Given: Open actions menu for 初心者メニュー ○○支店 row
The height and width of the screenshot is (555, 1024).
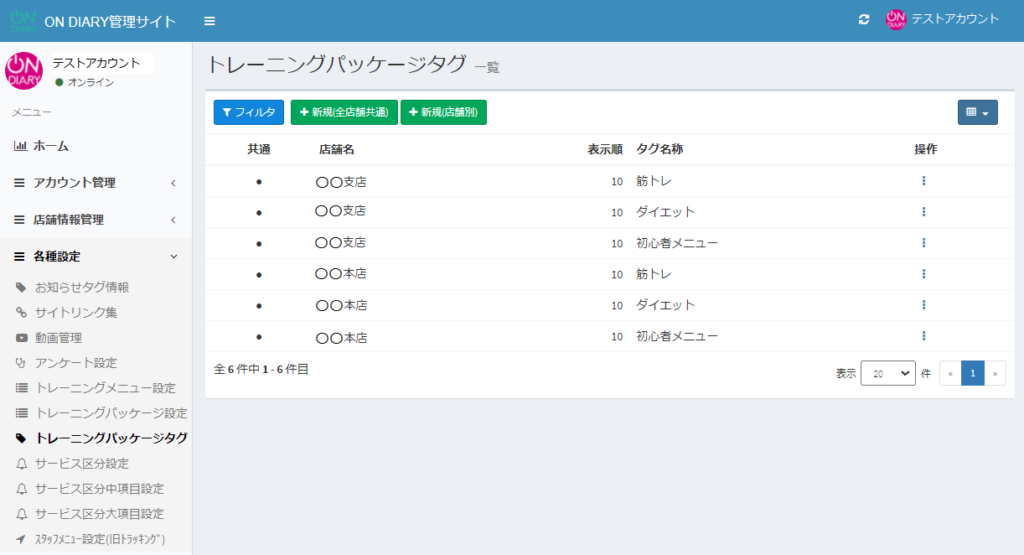Looking at the screenshot, I should click(x=924, y=243).
